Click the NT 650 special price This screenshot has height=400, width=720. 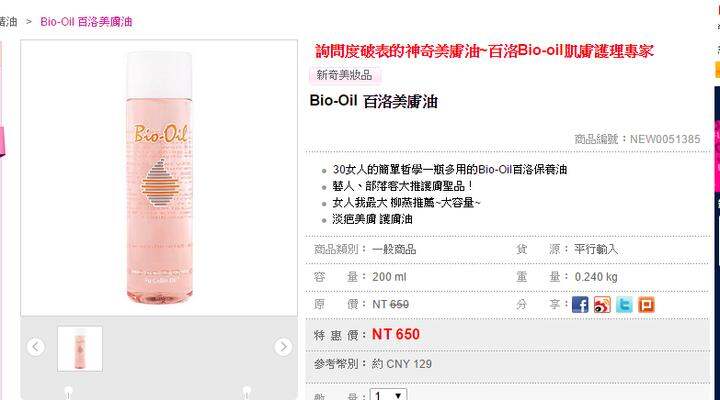pyautogui.click(x=396, y=334)
